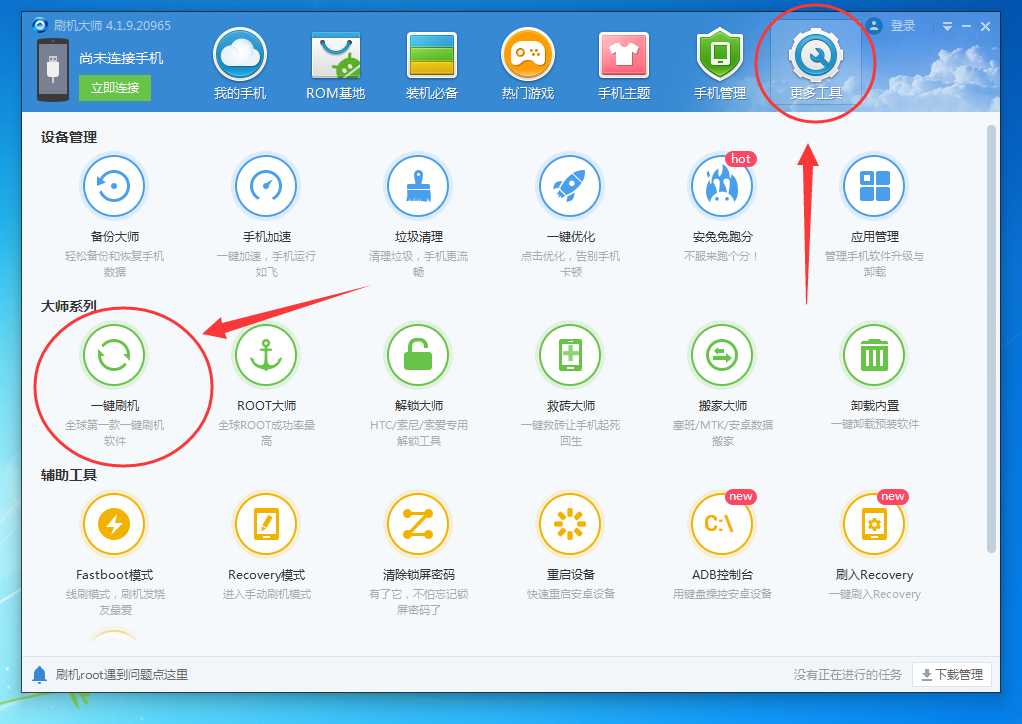Open the 更多工具 section
The image size is (1022, 724).
coord(815,62)
